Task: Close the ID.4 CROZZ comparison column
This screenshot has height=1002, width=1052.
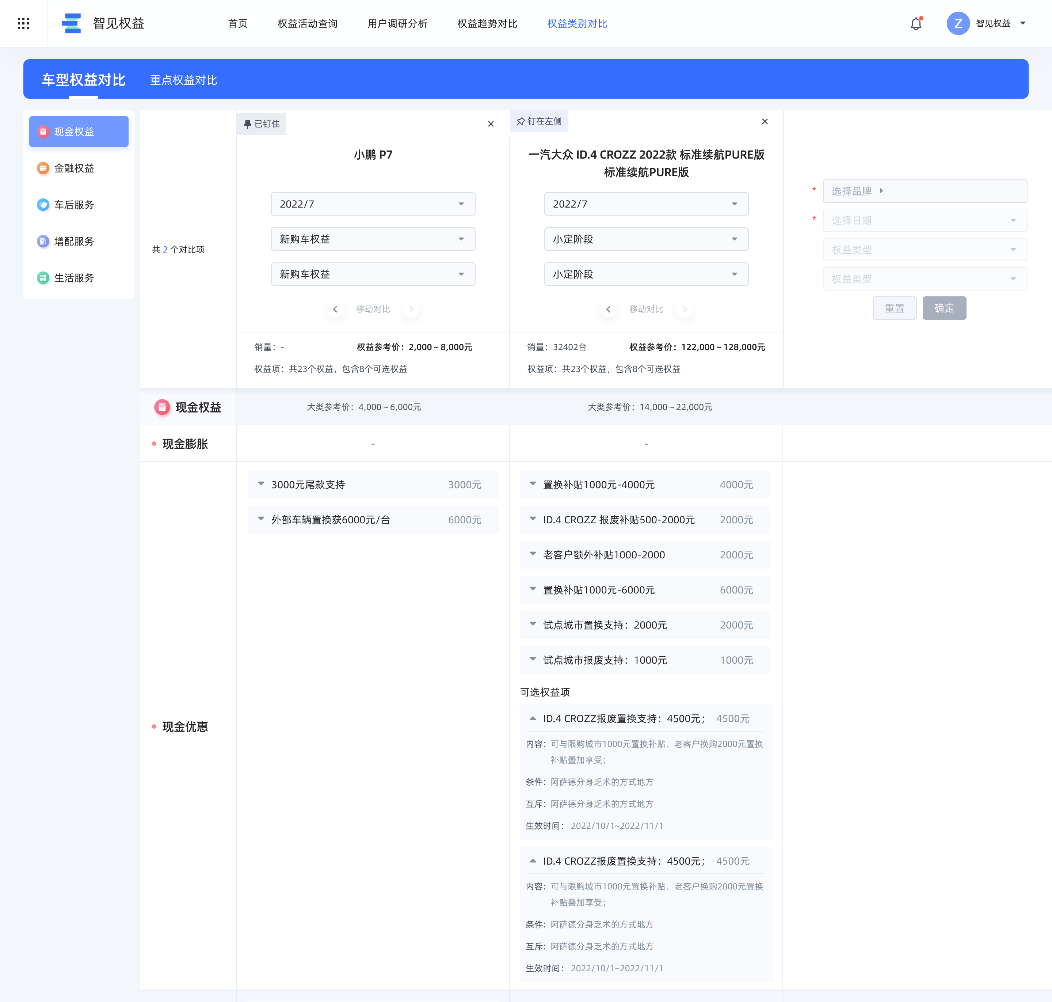Action: tap(765, 121)
